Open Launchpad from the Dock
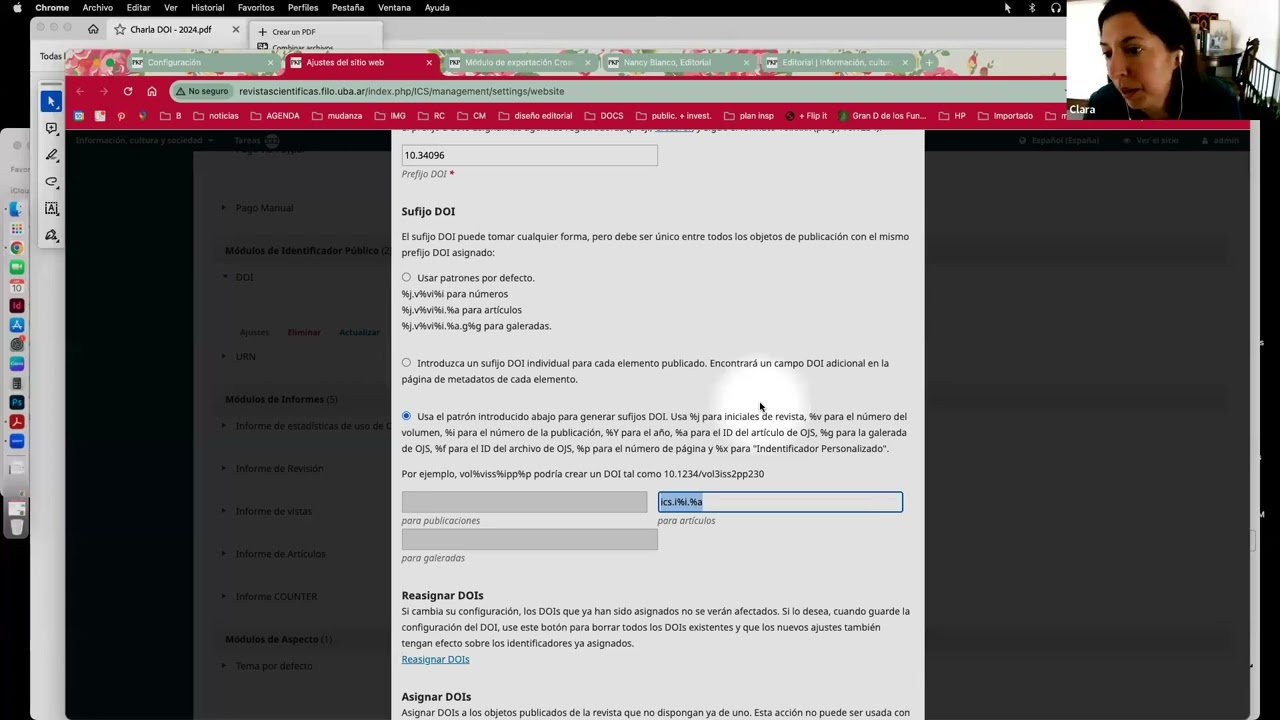Screen dimensions: 1280x720 17,229
